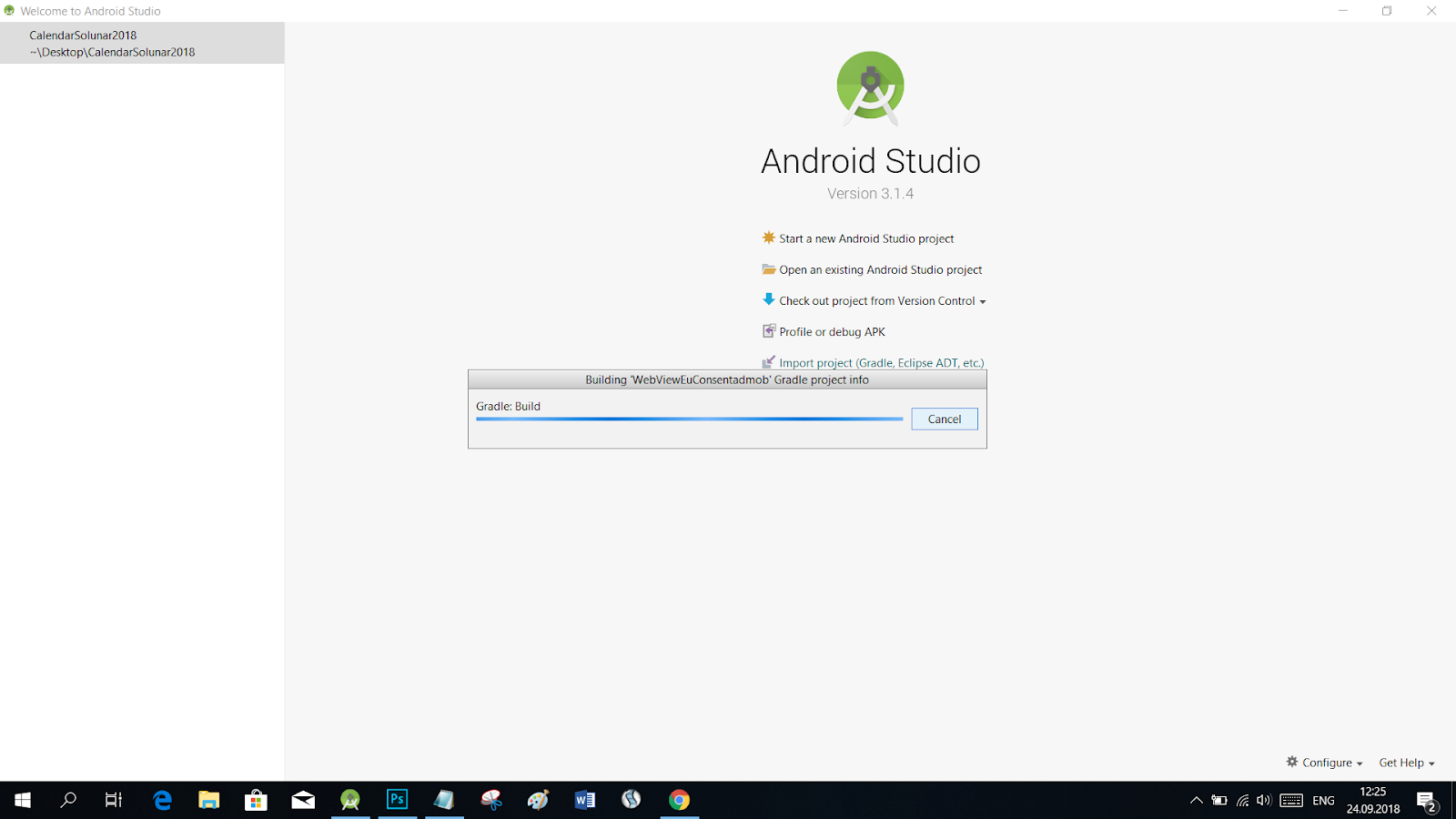Click the Building 'WebViewEuConsentadmob' dialog title
Image resolution: width=1456 pixels, height=819 pixels.
coord(727,379)
